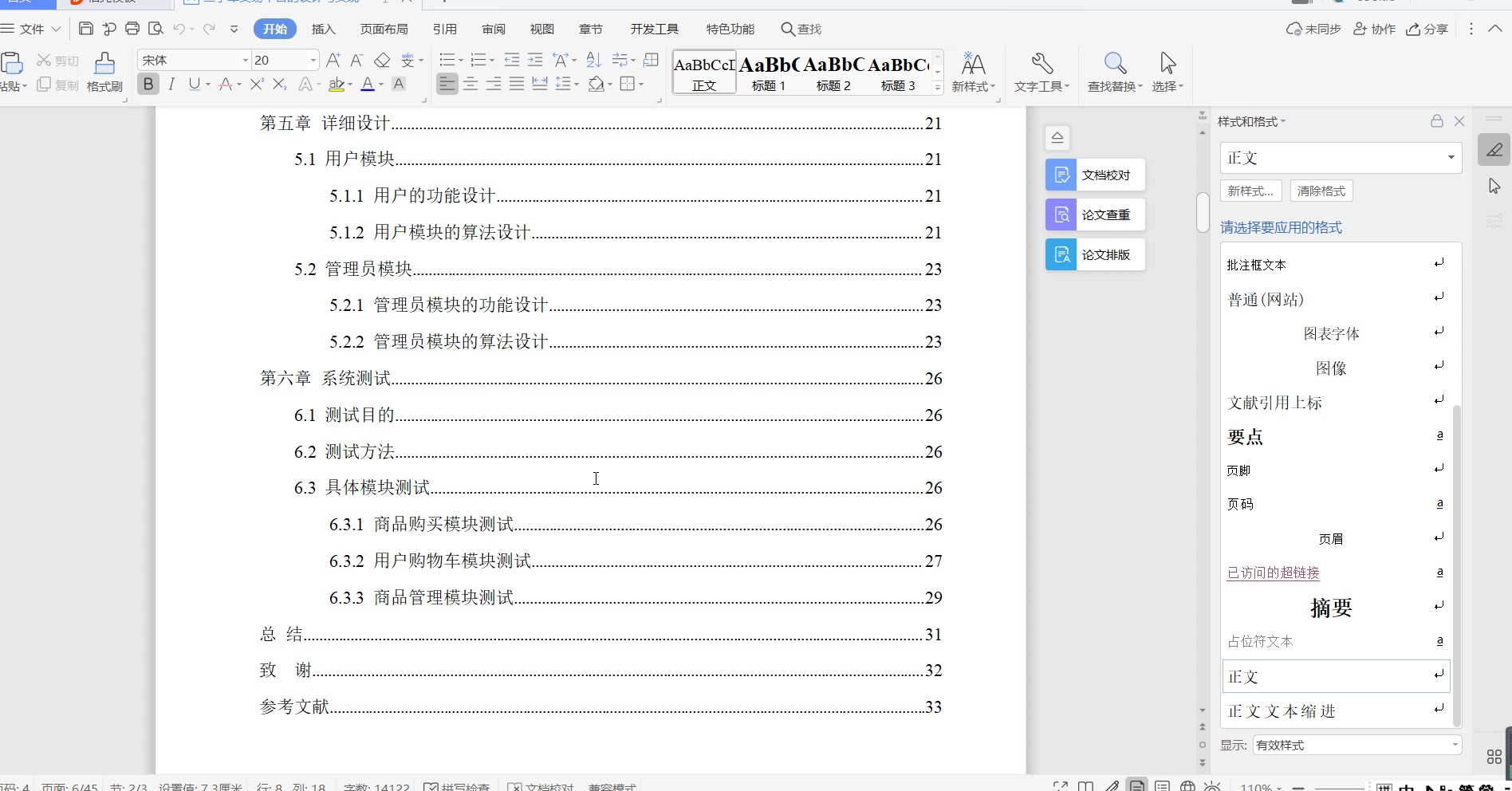Screen dimensions: 1512x791
Task: Switch to the 审阅 tab
Action: (x=494, y=29)
